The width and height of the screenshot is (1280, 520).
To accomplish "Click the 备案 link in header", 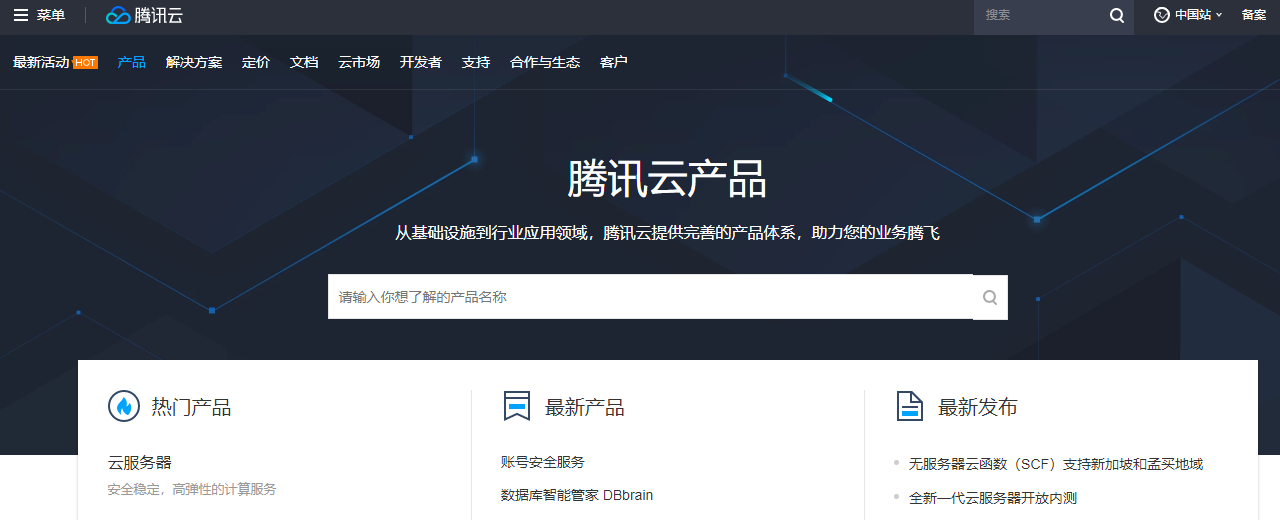I will pyautogui.click(x=1254, y=15).
